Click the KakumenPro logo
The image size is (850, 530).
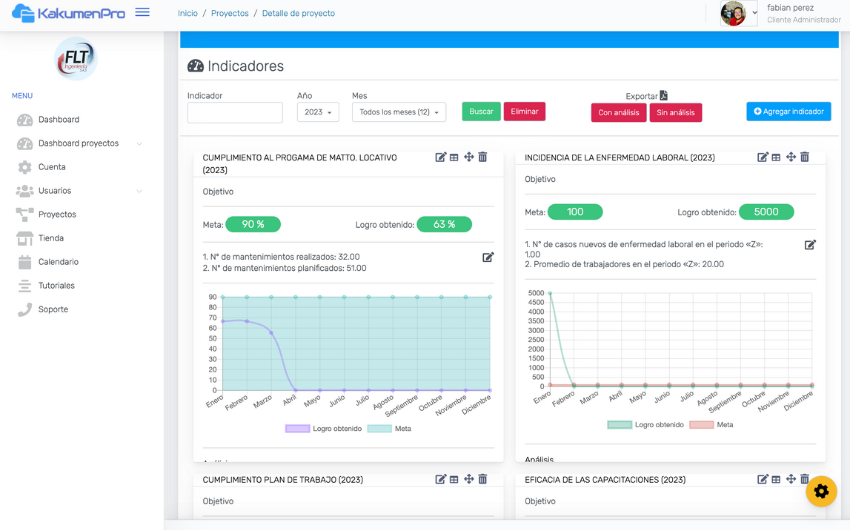[68, 13]
